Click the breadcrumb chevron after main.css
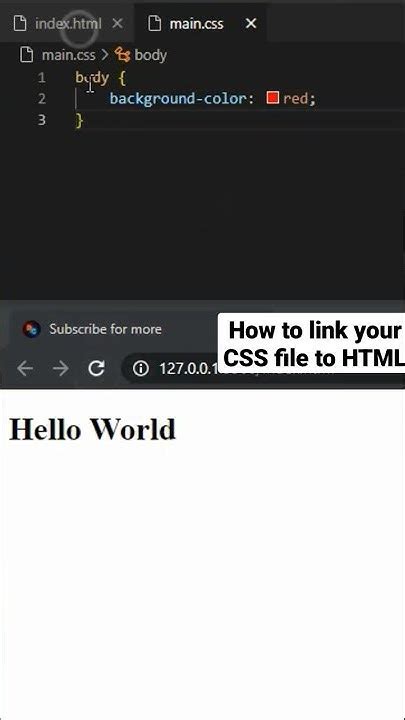This screenshot has width=405, height=720. [105, 55]
